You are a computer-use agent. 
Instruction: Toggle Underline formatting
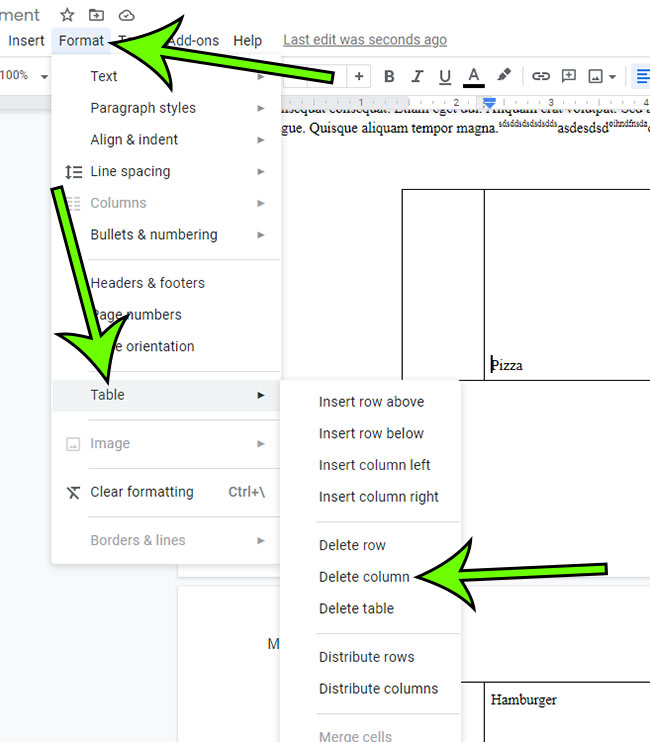445,77
